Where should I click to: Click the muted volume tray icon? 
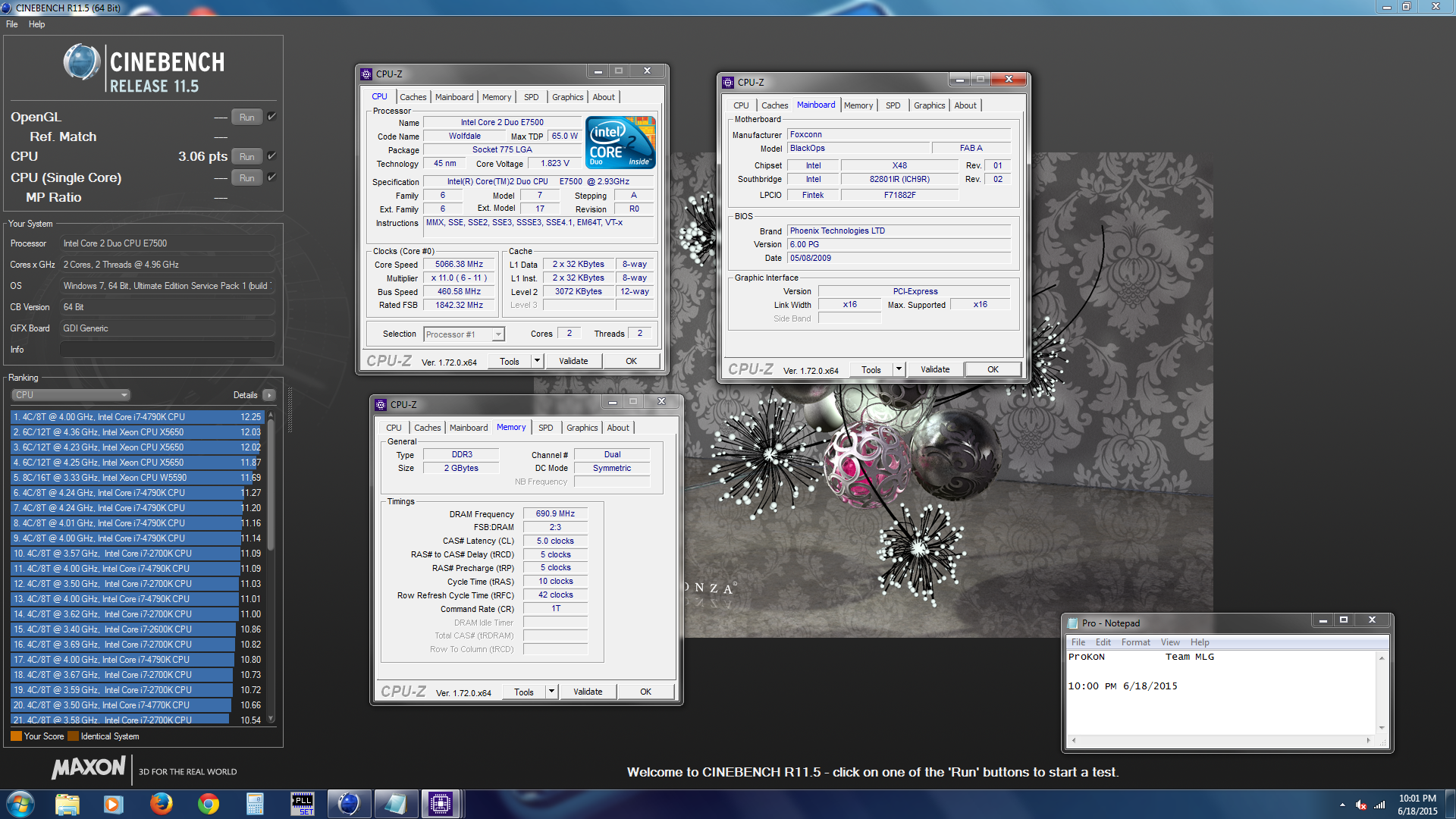click(1361, 805)
